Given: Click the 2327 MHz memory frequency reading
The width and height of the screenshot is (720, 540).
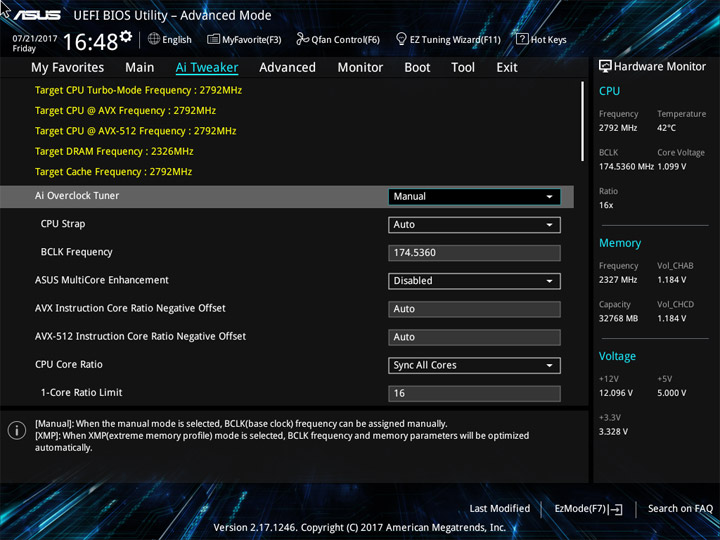Looking at the screenshot, I should (x=618, y=280).
